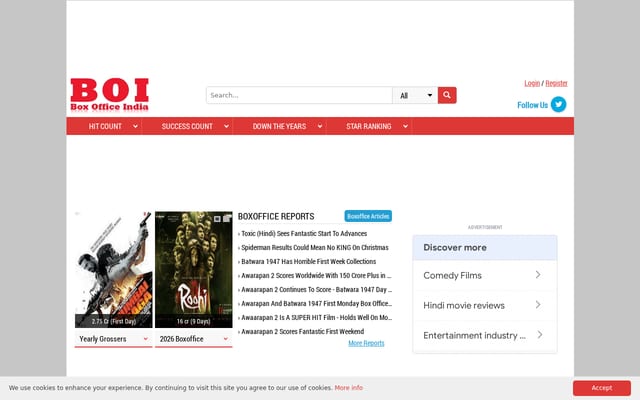
Task: Read Toxic (Hindi) Sees Fantastic Start report
Action: 304,233
